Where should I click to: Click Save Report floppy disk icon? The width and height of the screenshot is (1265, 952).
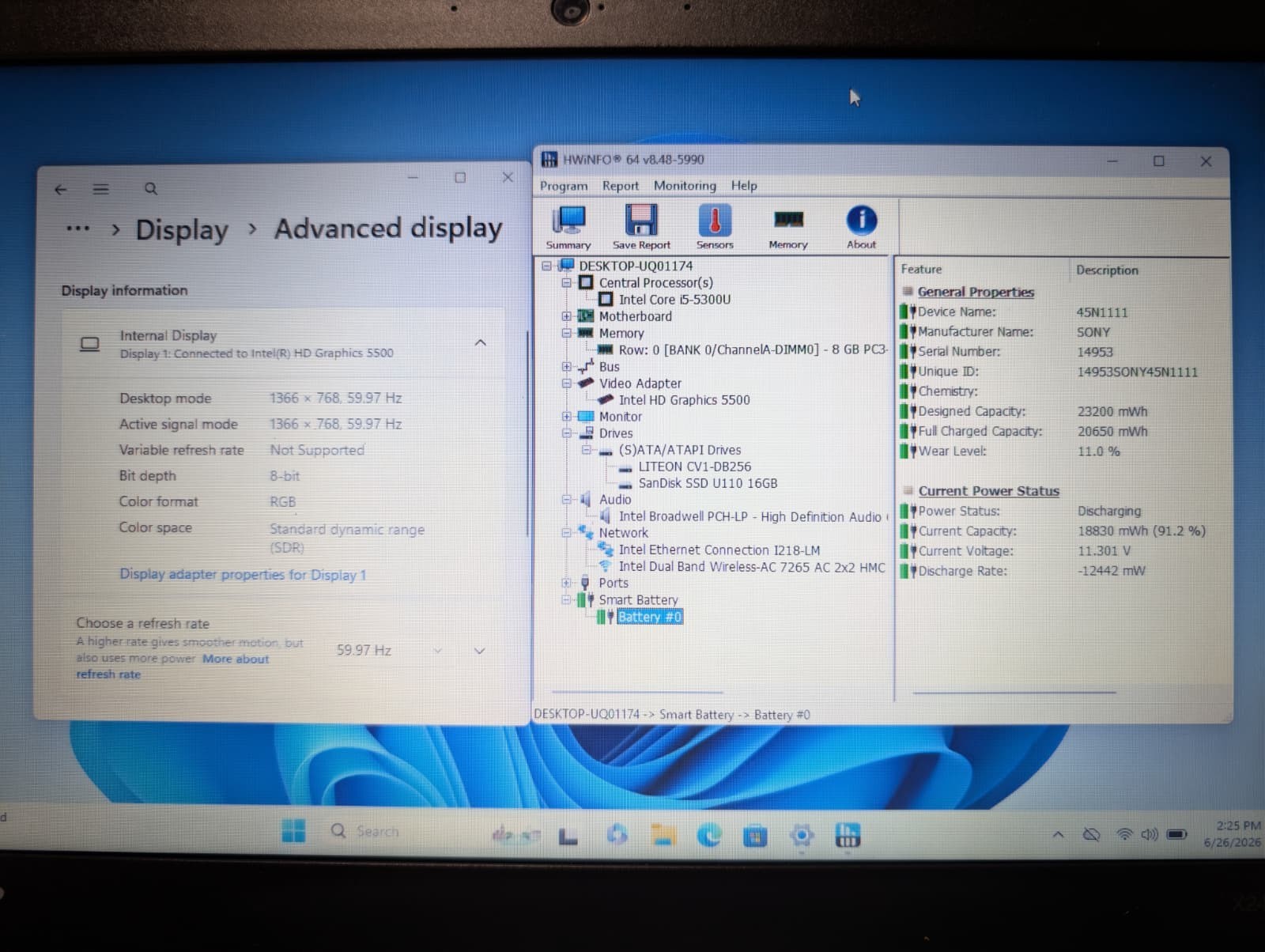(640, 226)
